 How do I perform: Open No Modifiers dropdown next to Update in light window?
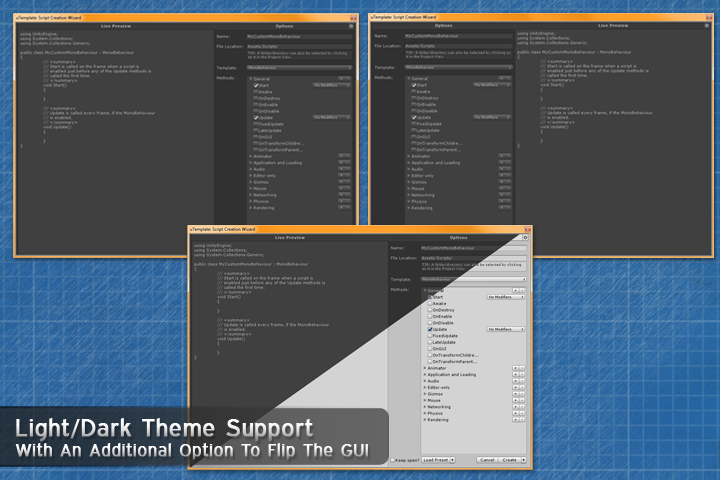coord(505,329)
